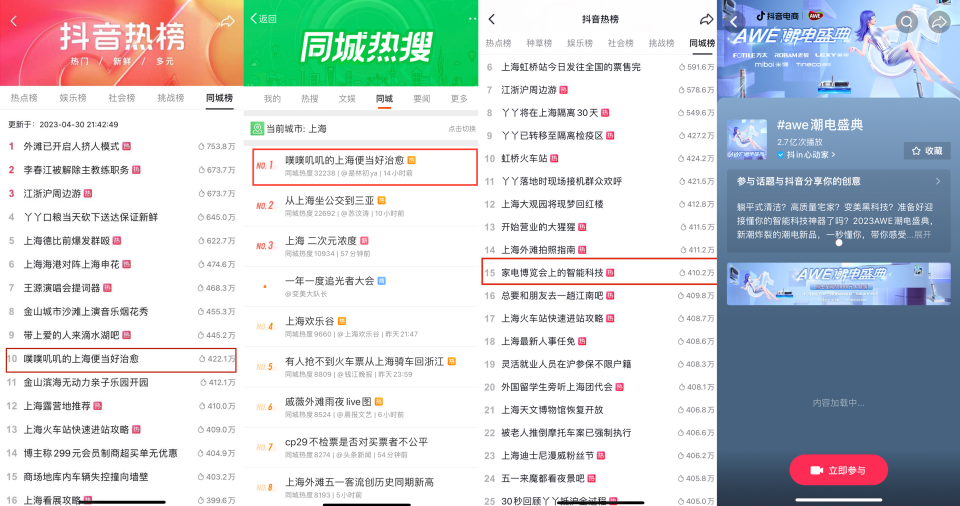The height and width of the screenshot is (506, 960).
Task: Open three-dot menu on 同城热搜 screen
Action: pyautogui.click(x=472, y=19)
